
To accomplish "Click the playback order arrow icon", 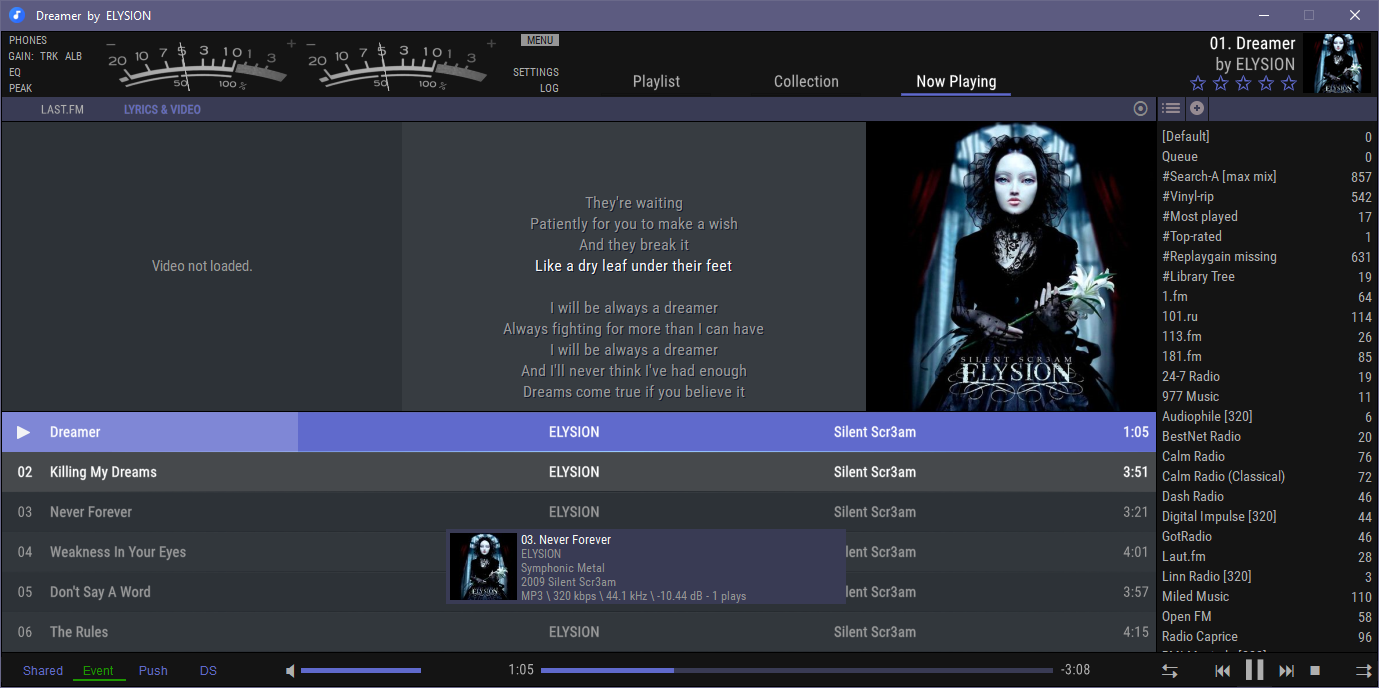I will [x=1362, y=671].
